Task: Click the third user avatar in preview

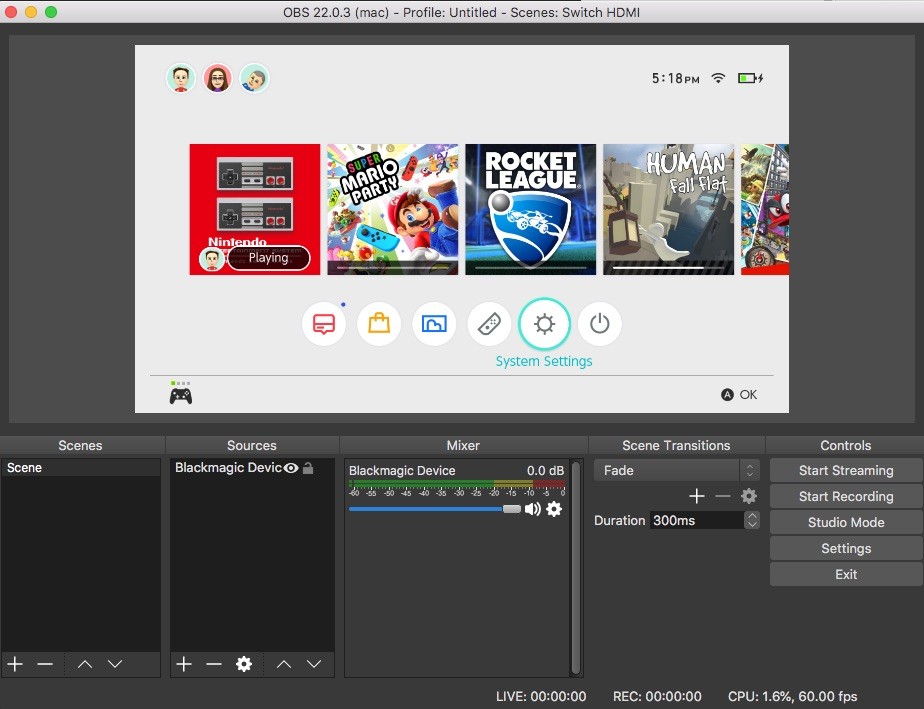Action: click(x=255, y=78)
